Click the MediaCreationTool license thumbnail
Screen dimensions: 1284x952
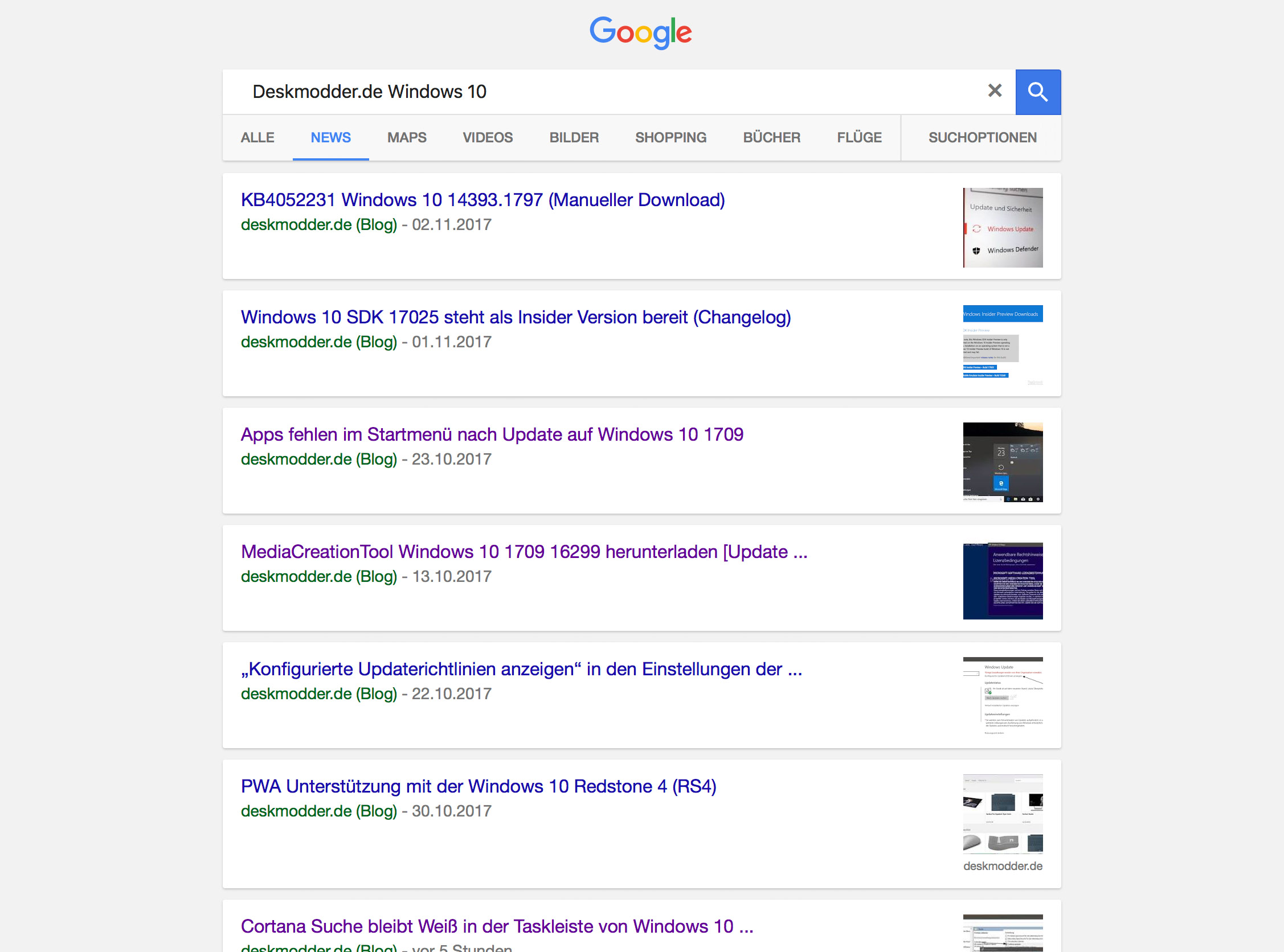1003,581
